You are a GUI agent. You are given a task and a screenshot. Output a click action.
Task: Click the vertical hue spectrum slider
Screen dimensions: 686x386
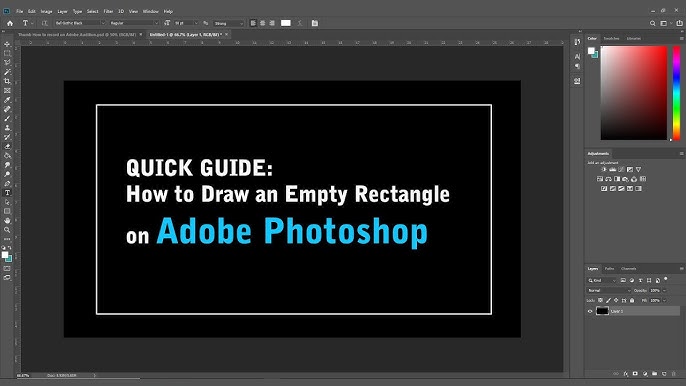click(676, 93)
